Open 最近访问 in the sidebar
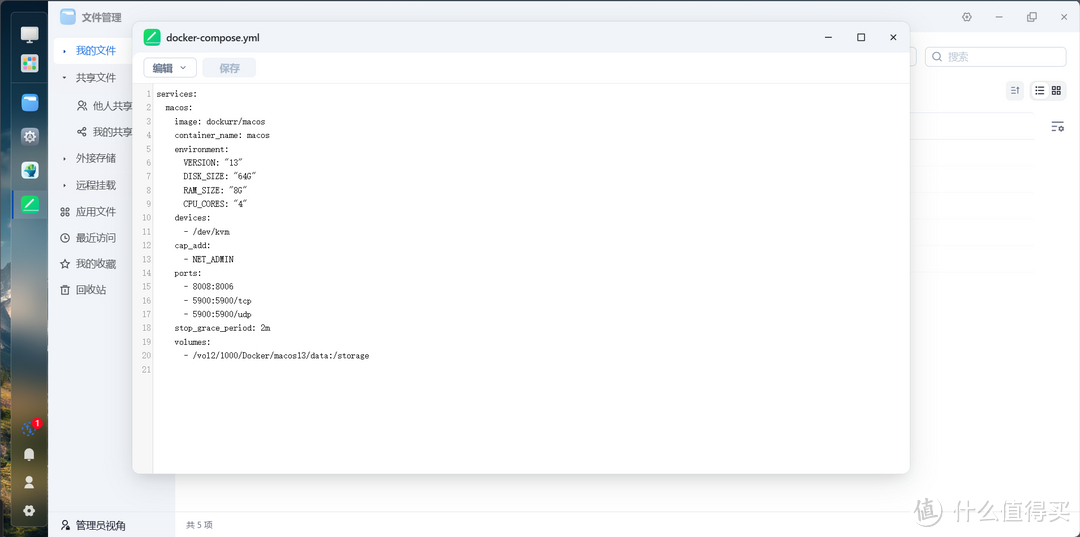This screenshot has height=537, width=1080. point(87,238)
